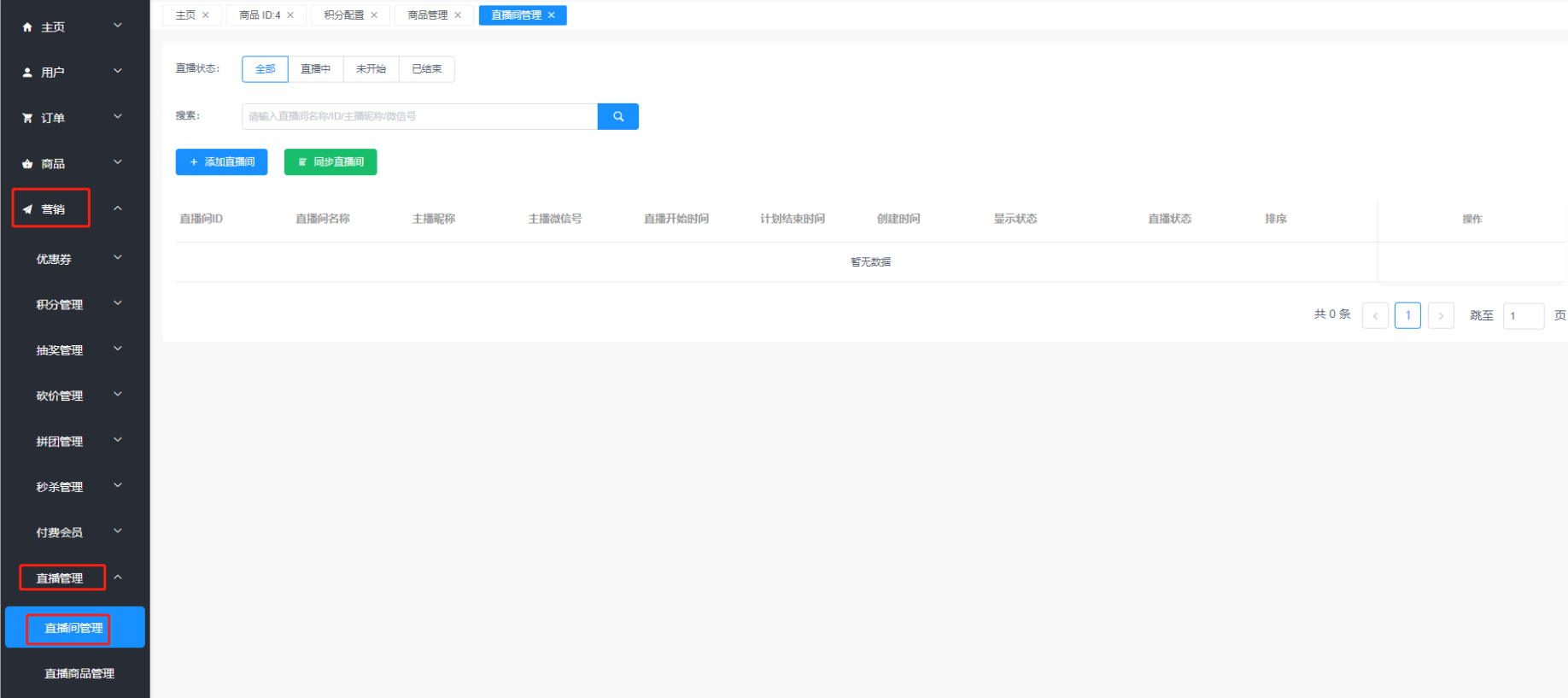The width and height of the screenshot is (1568, 698).
Task: Click the 添加直播间 button
Action: [221, 162]
